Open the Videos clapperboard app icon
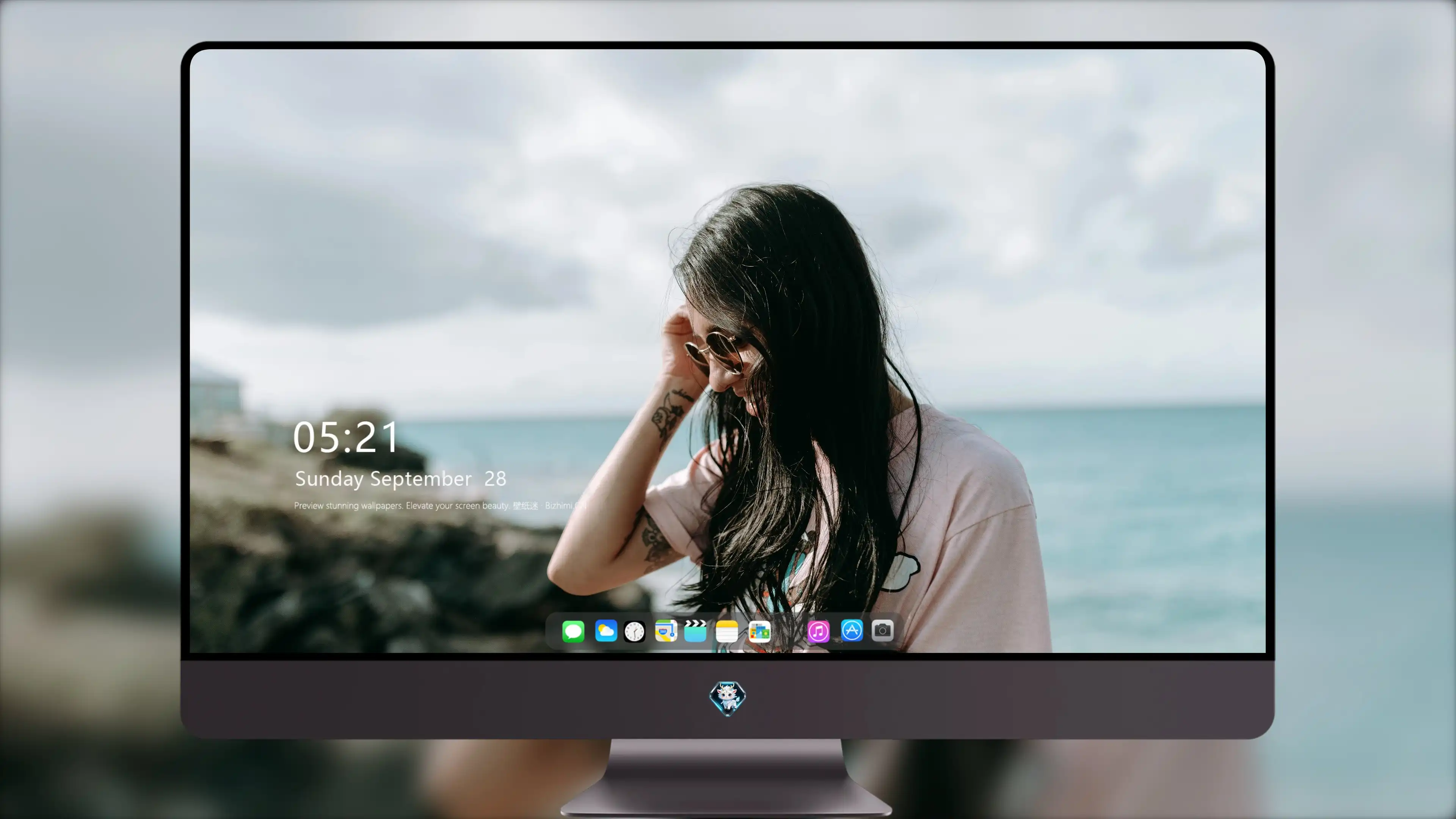Screen dimensions: 1456x819 695,631
